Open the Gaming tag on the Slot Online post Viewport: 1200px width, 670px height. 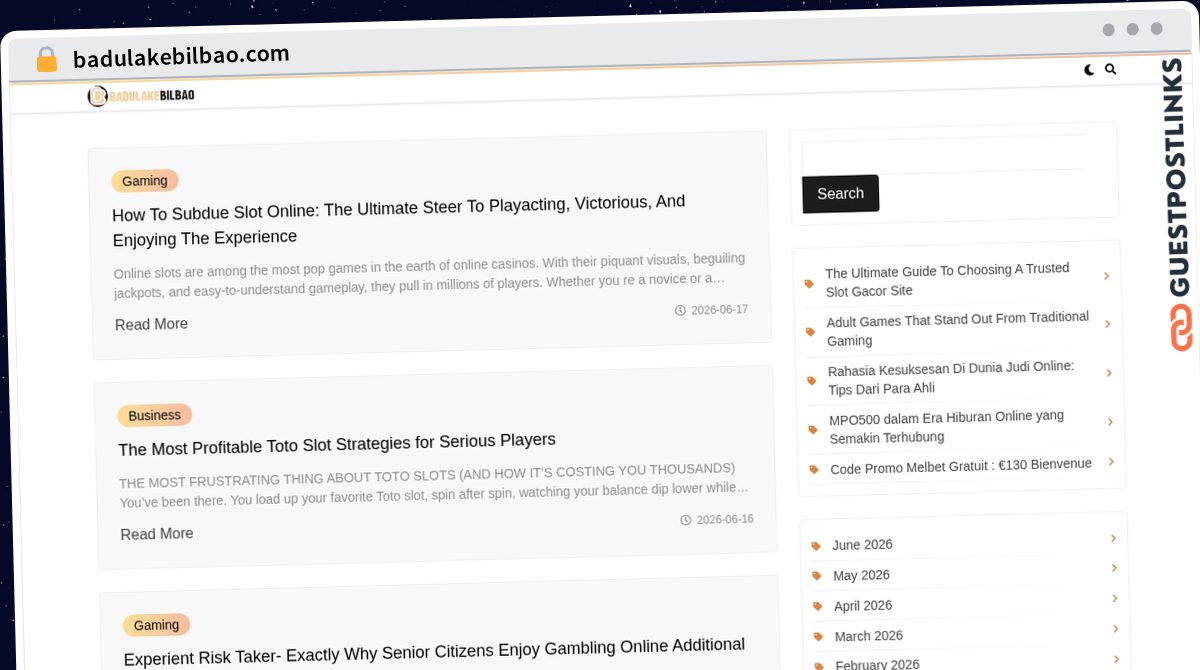(x=145, y=181)
